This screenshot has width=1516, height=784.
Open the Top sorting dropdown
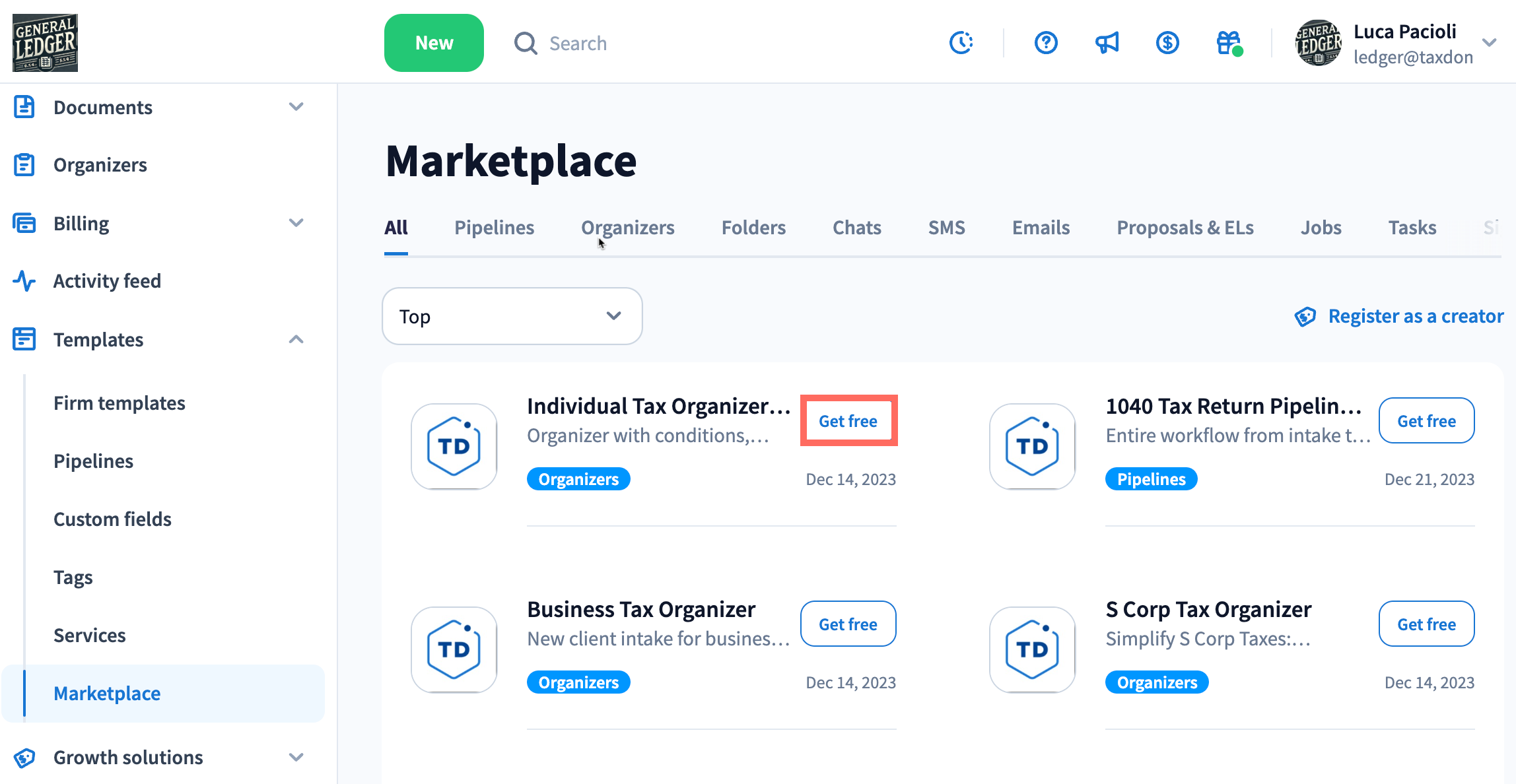point(512,316)
